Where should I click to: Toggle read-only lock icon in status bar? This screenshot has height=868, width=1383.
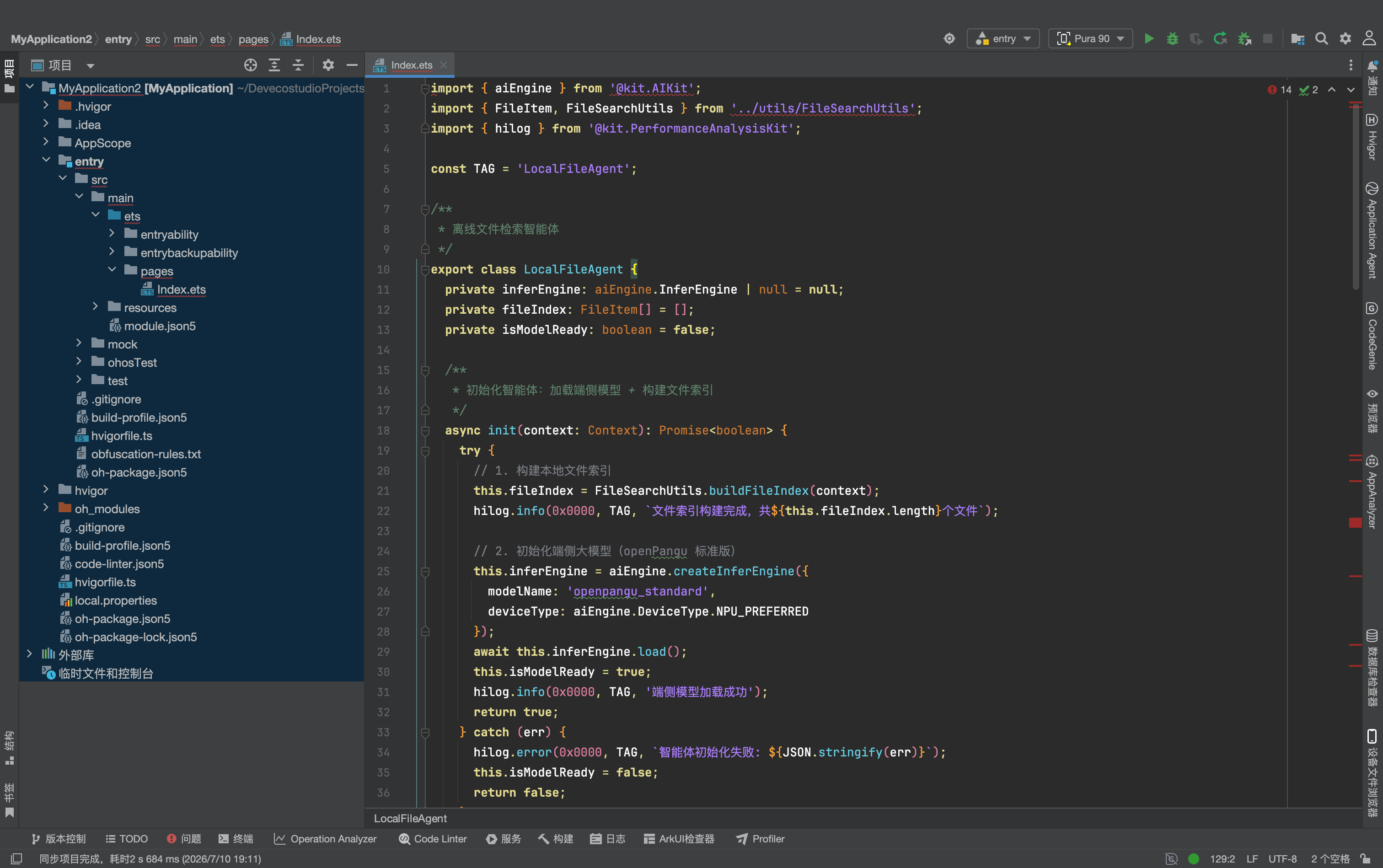click(1366, 859)
